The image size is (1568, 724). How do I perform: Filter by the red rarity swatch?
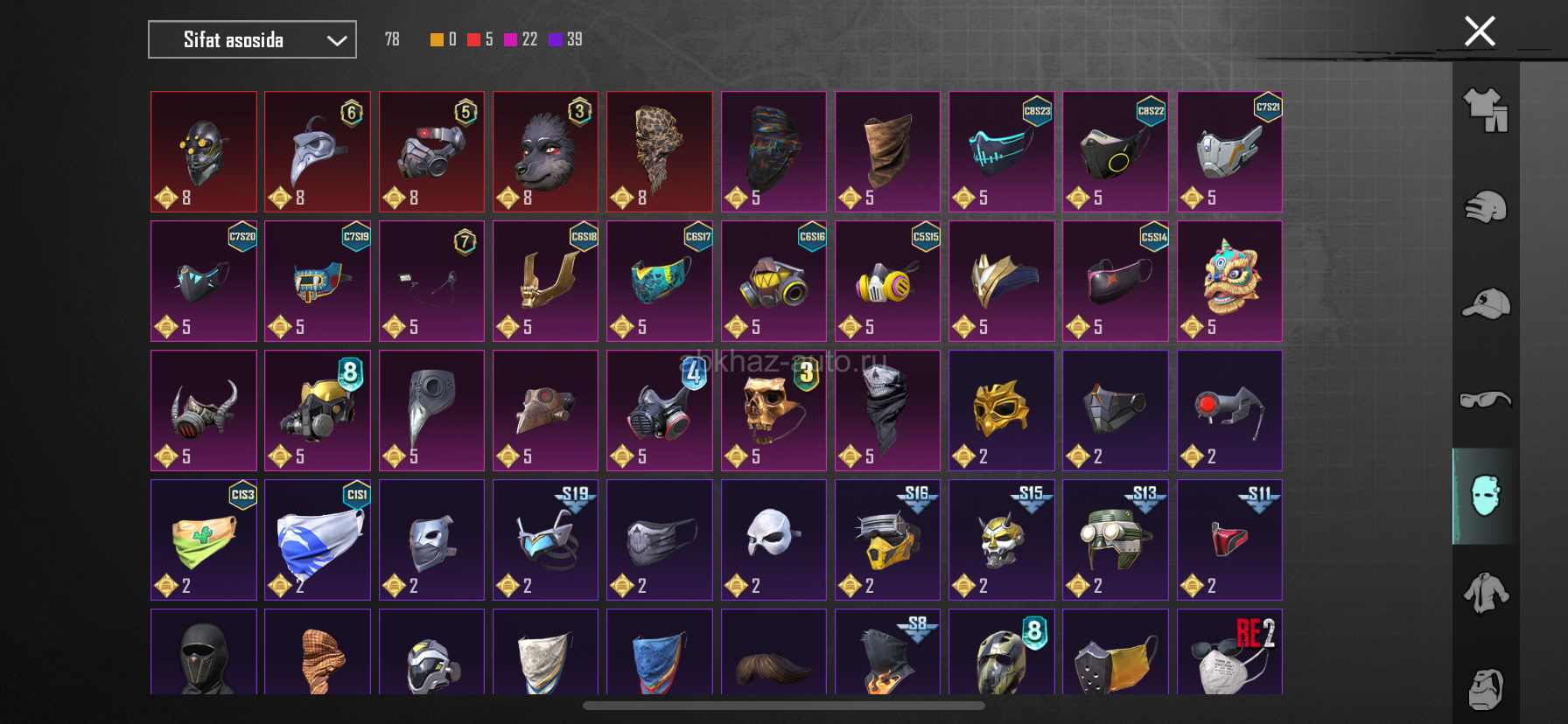point(473,39)
